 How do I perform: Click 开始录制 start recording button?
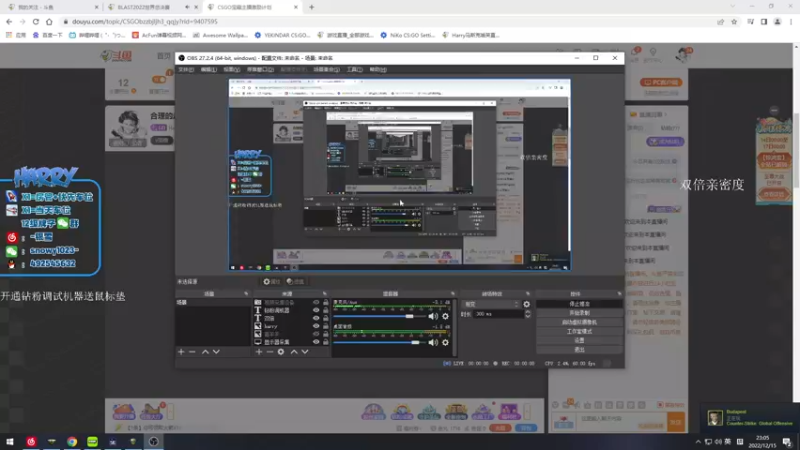pos(579,313)
